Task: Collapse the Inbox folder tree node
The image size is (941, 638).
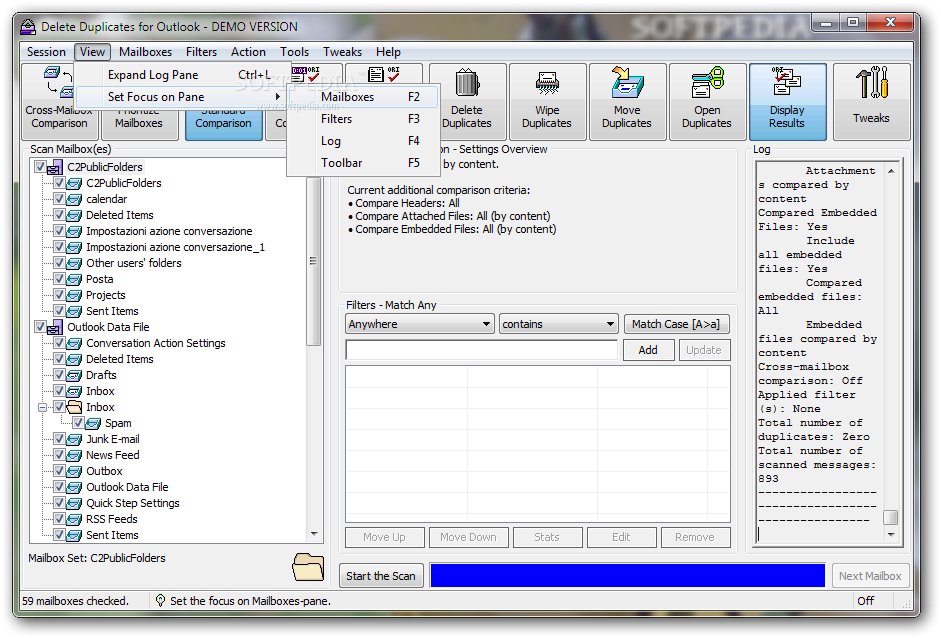Action: click(x=43, y=408)
